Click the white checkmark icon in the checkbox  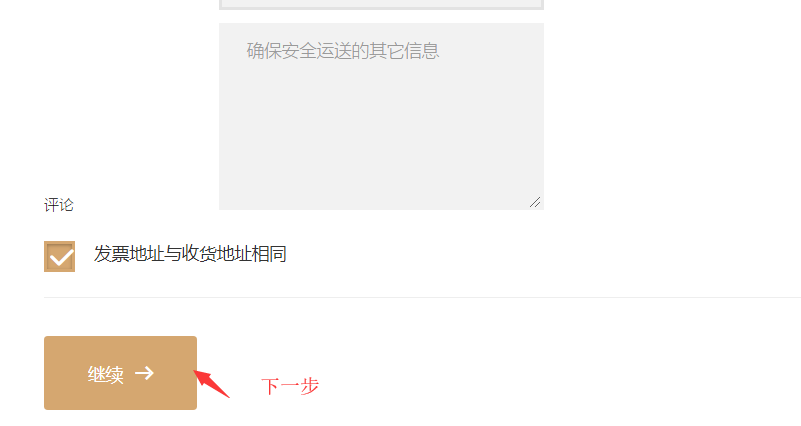click(x=61, y=257)
